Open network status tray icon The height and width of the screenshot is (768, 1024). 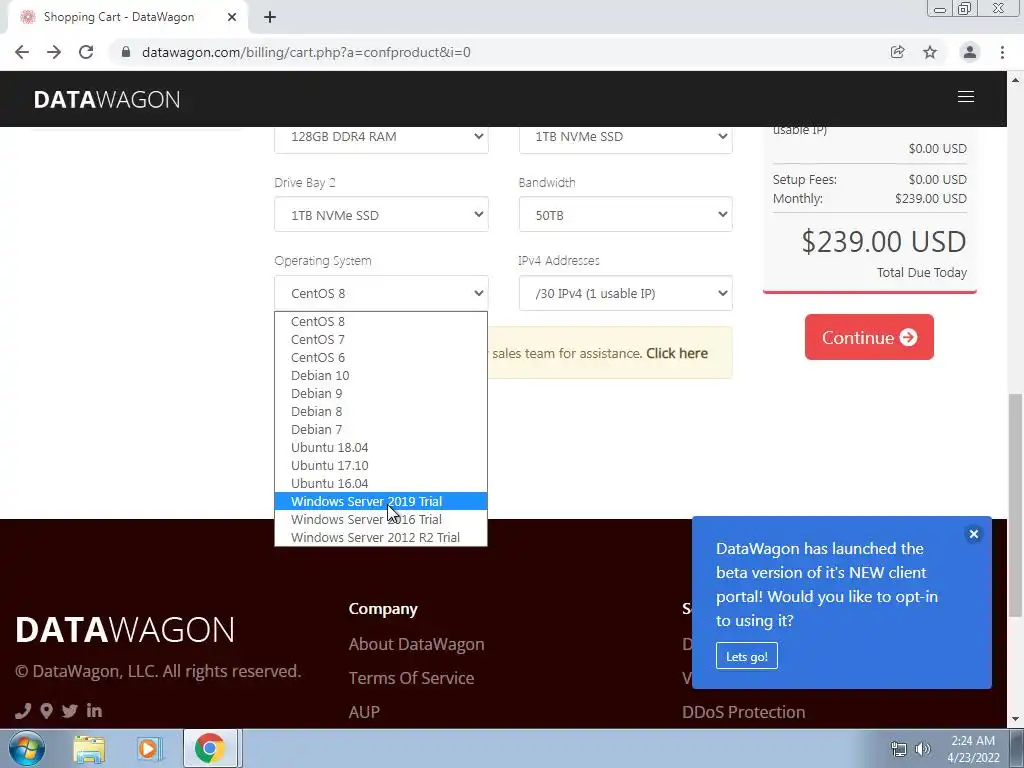pyautogui.click(x=899, y=749)
